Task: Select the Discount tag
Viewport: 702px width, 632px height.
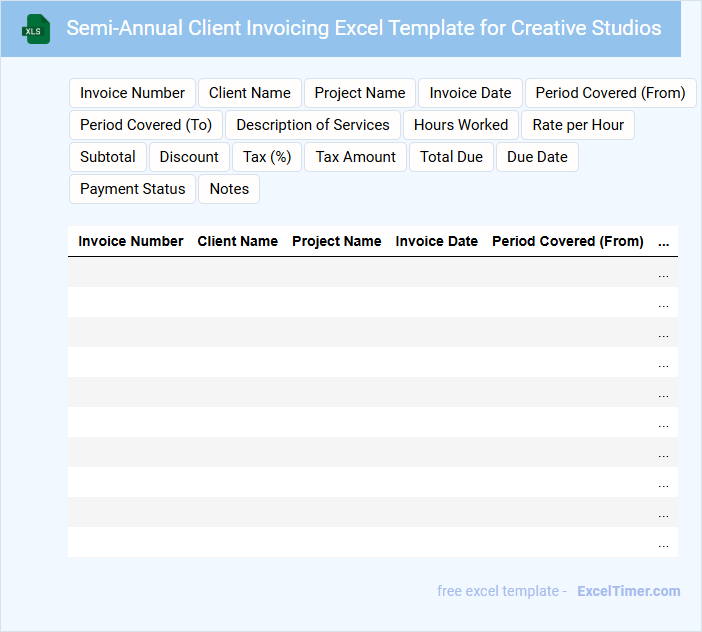Action: tap(189, 157)
